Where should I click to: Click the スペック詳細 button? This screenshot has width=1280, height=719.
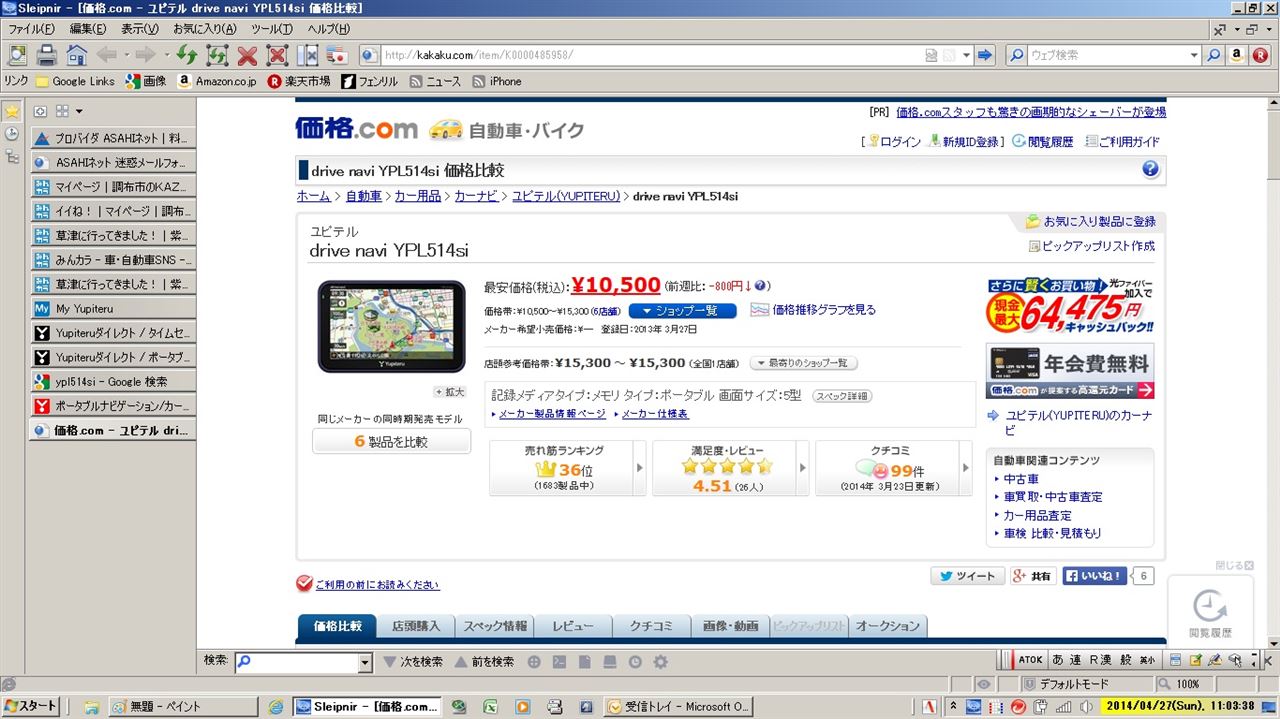point(841,396)
